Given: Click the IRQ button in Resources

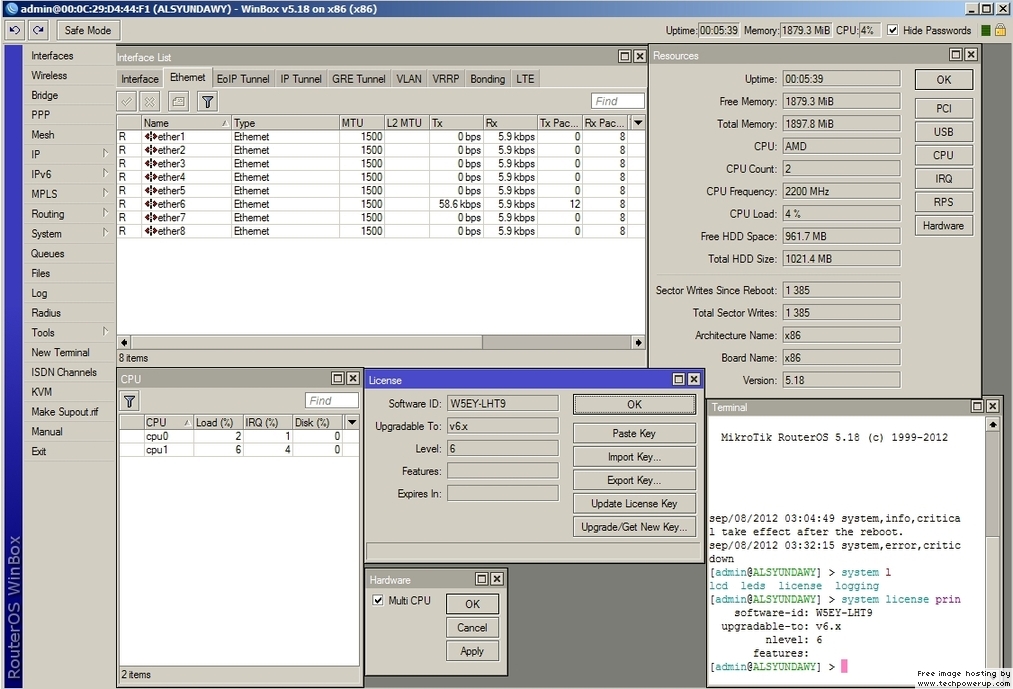Looking at the screenshot, I should (x=943, y=179).
